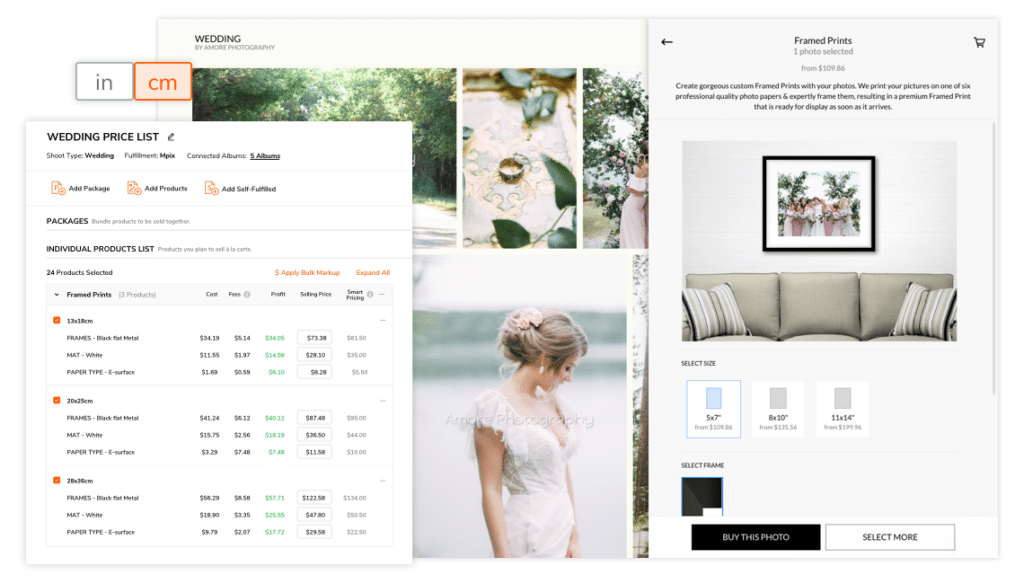Open the three-dot menu for 13x18cm row
The image size is (1024, 584).
tap(382, 320)
